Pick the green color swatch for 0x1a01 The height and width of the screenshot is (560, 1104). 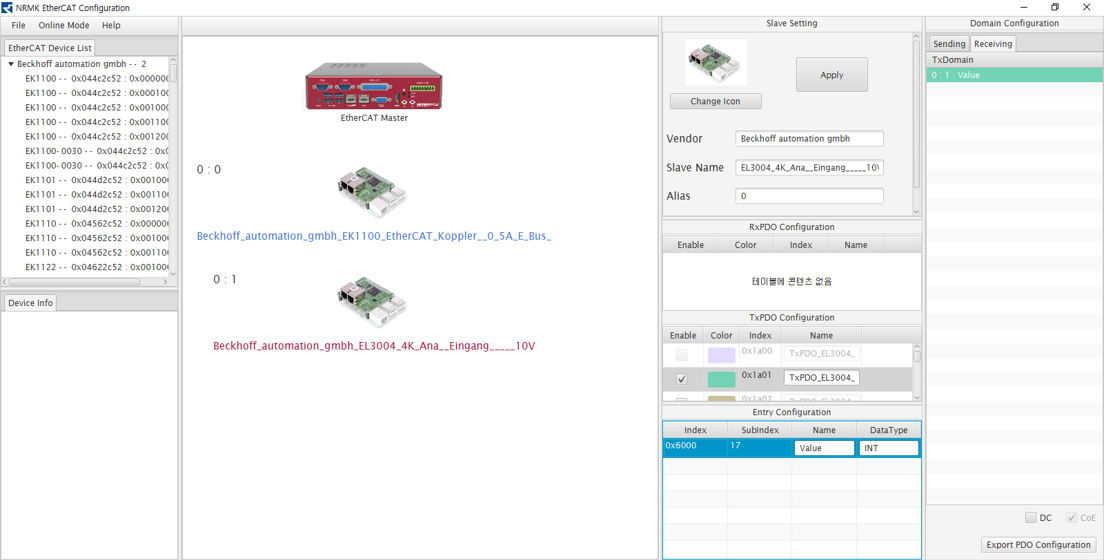(x=722, y=379)
